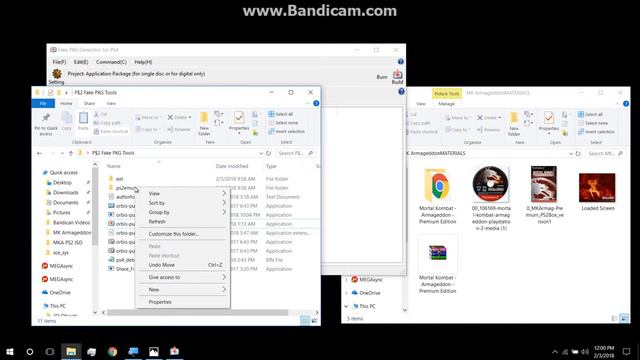Click Copy path in PS2 Fake PKG Tools ribbon
640x360 pixels.
click(x=107, y=122)
